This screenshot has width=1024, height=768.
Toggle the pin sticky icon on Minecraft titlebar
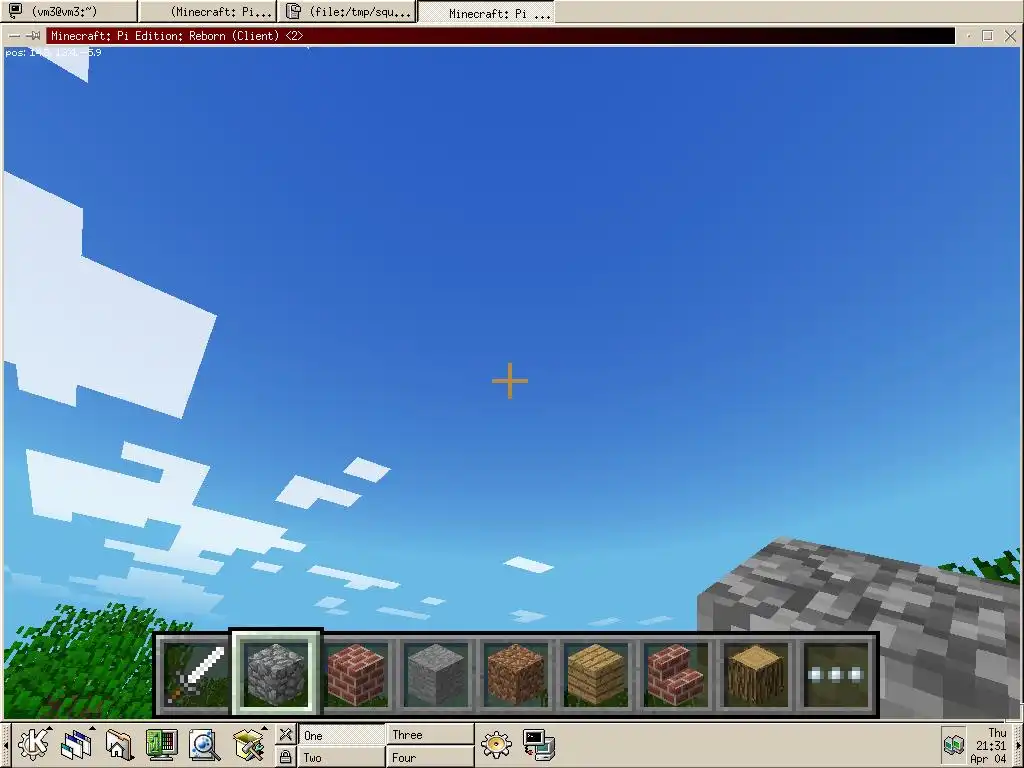[34, 36]
